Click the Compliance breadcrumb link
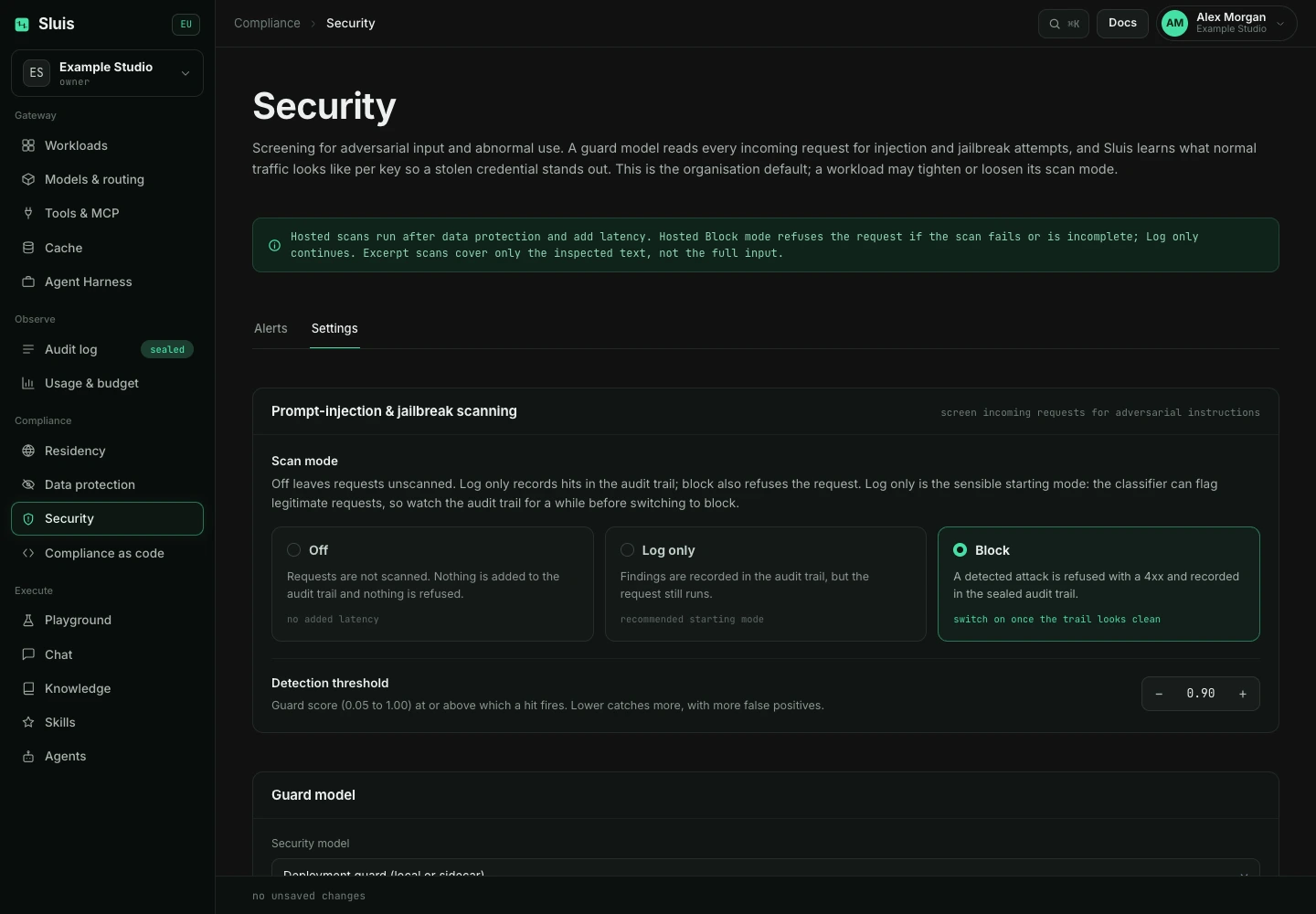1316x914 pixels. [267, 23]
